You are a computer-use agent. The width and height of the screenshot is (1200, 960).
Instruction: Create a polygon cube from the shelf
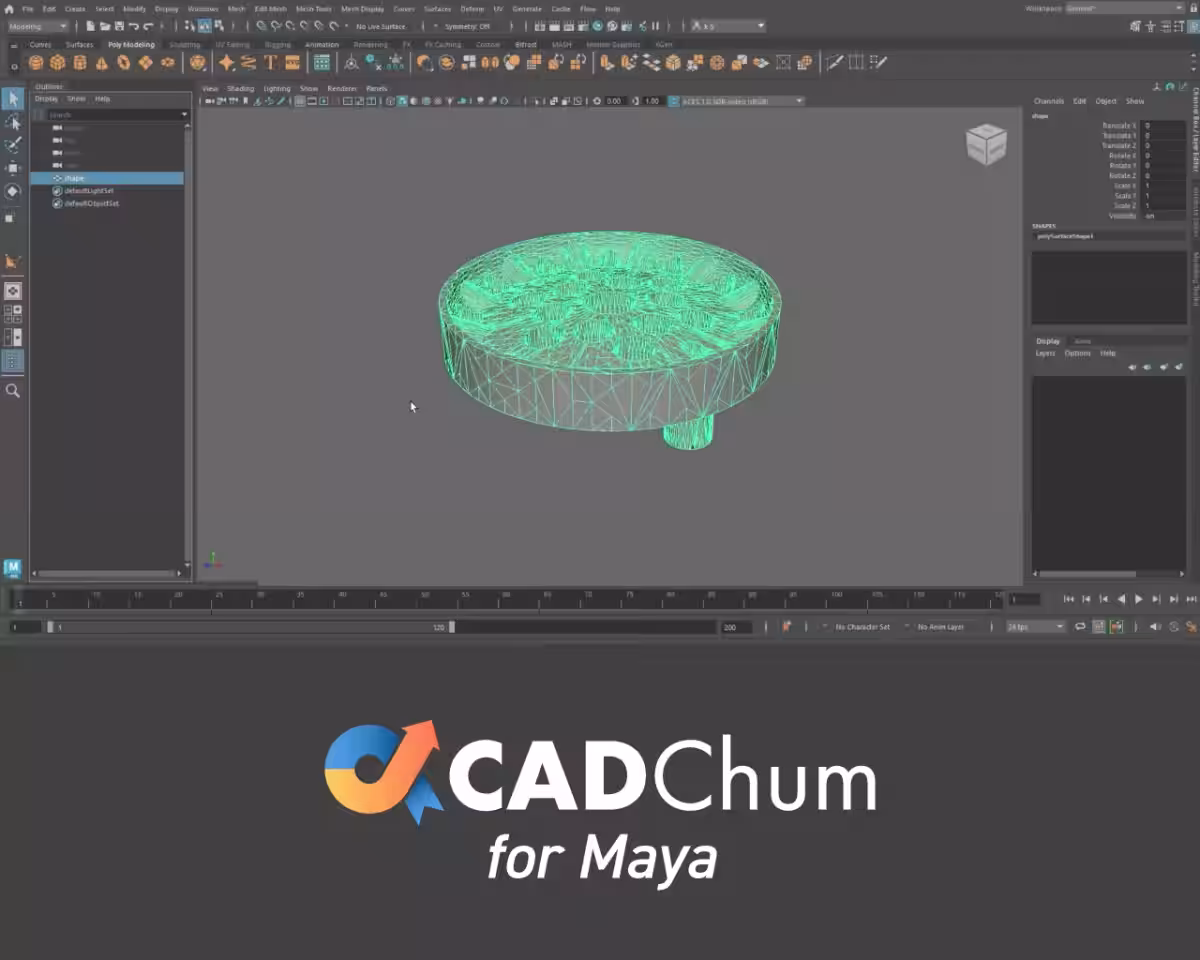coord(58,62)
